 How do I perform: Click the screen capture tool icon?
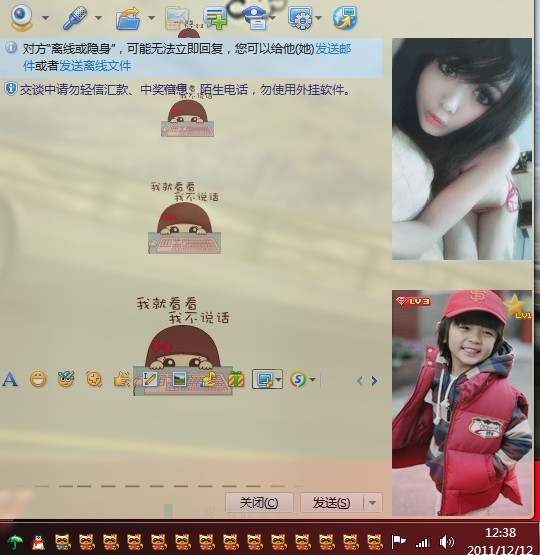[x=264, y=379]
